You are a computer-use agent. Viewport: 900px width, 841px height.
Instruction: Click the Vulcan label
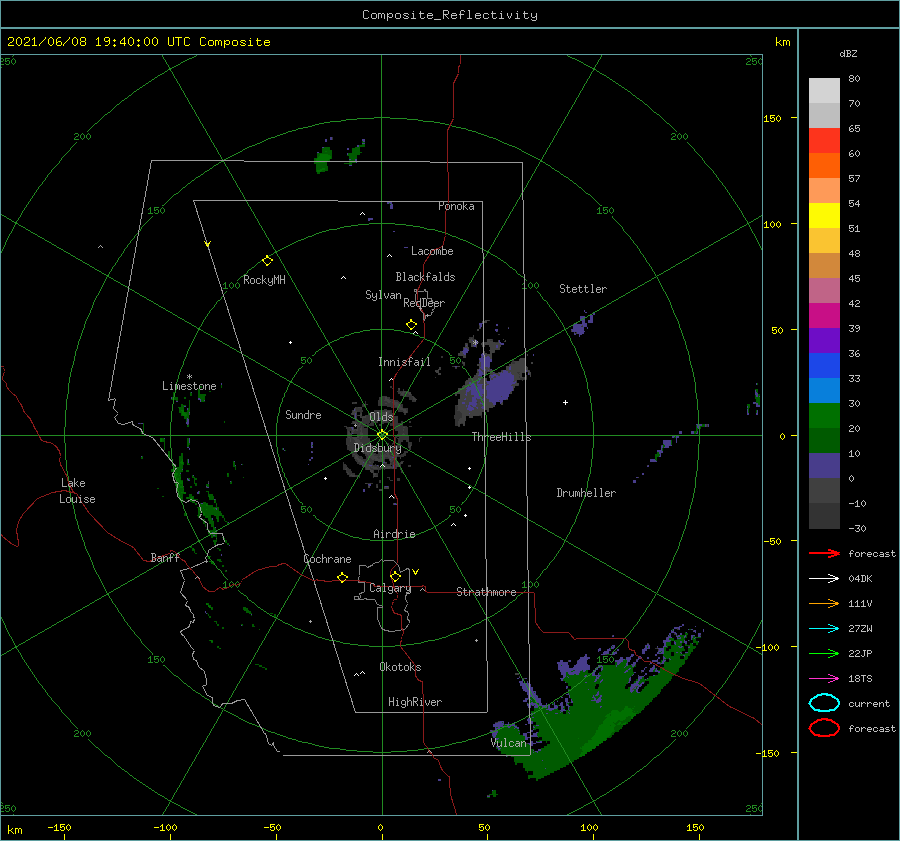[x=509, y=743]
